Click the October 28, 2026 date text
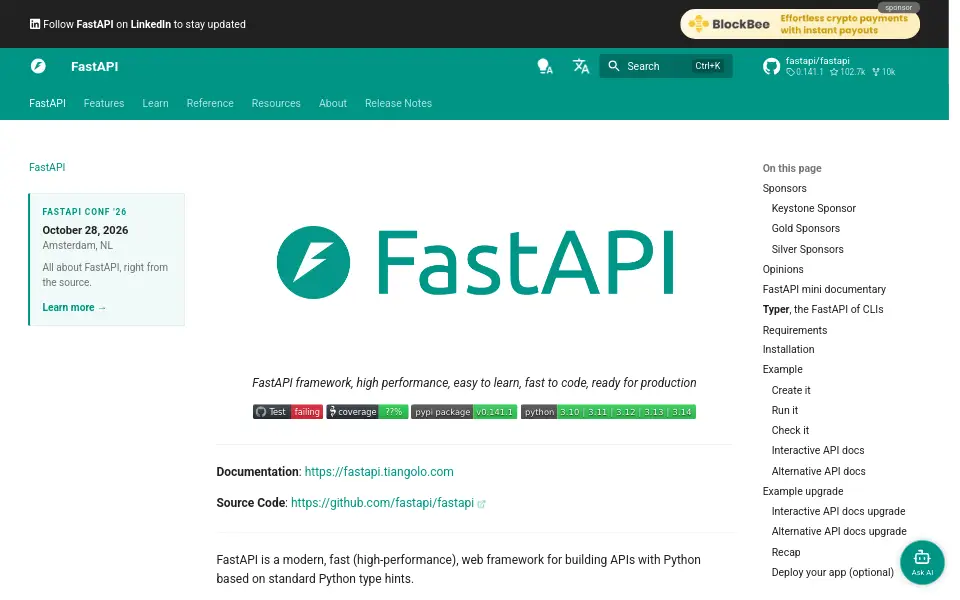 (x=85, y=231)
